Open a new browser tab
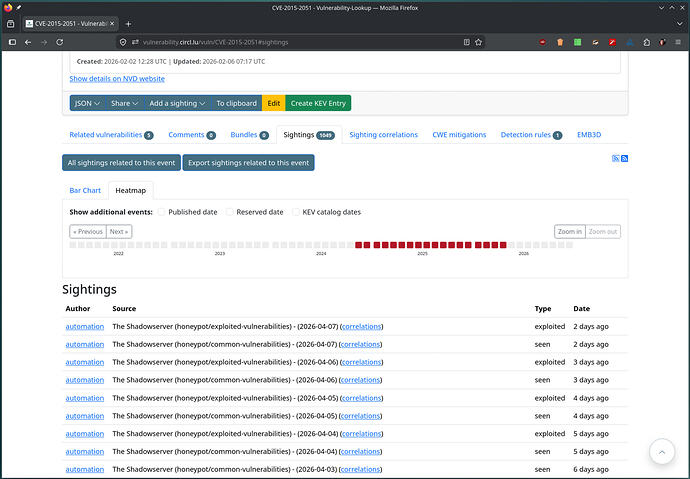690x479 pixels. pos(128,23)
